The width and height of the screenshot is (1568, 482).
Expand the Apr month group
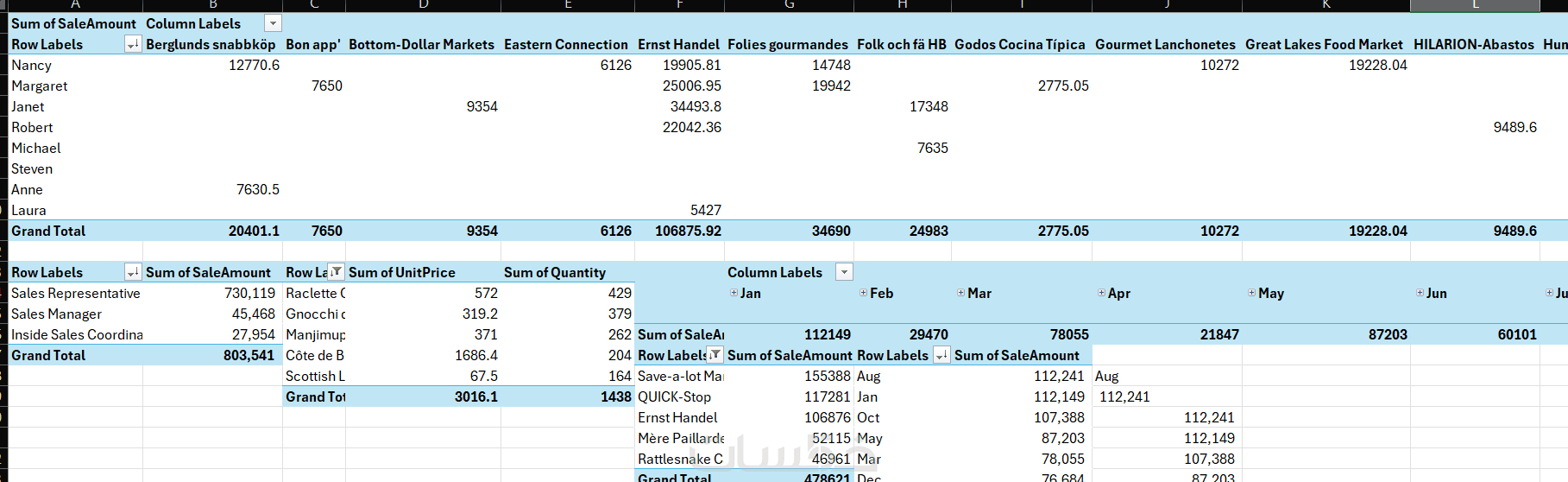pos(1101,293)
